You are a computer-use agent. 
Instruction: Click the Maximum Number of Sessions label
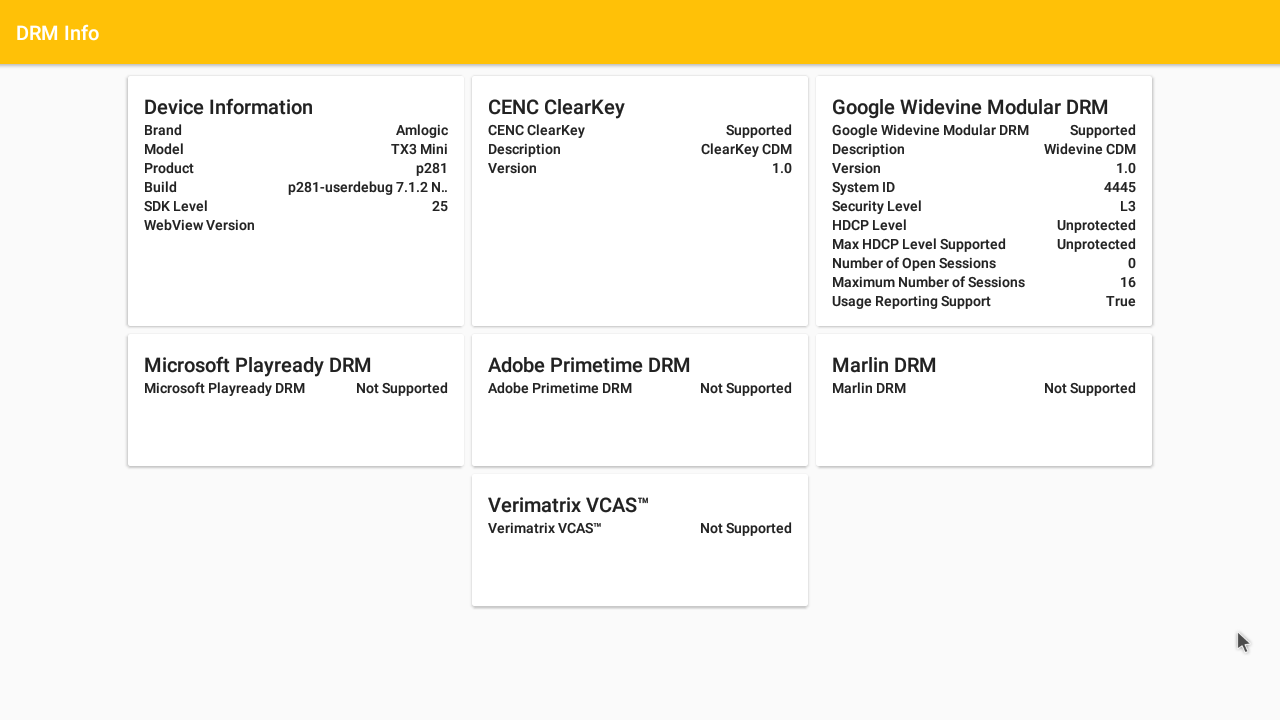pos(928,282)
